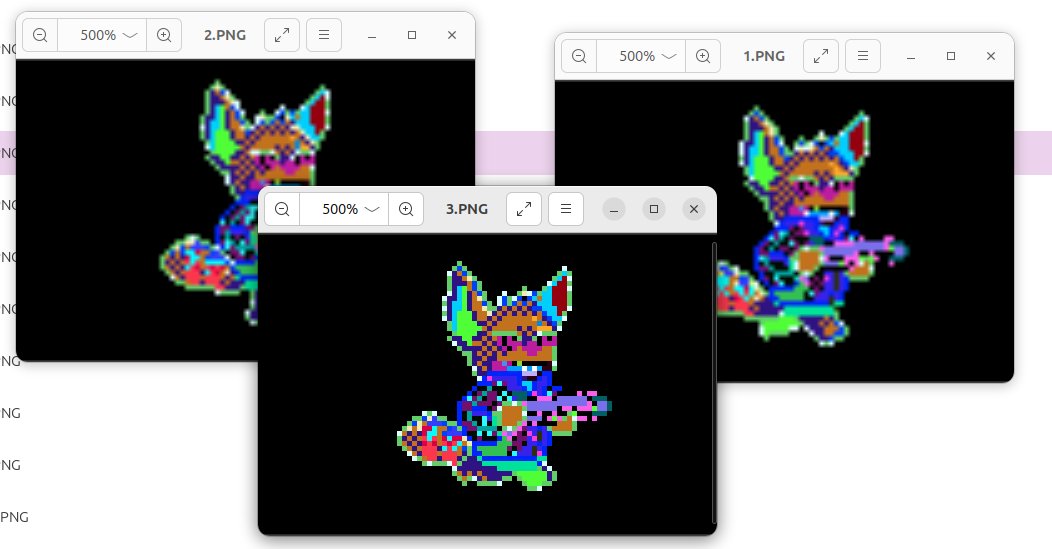Screen dimensions: 1052x549
Task: Open hamburger menu in 1.PNG window
Action: 863,56
